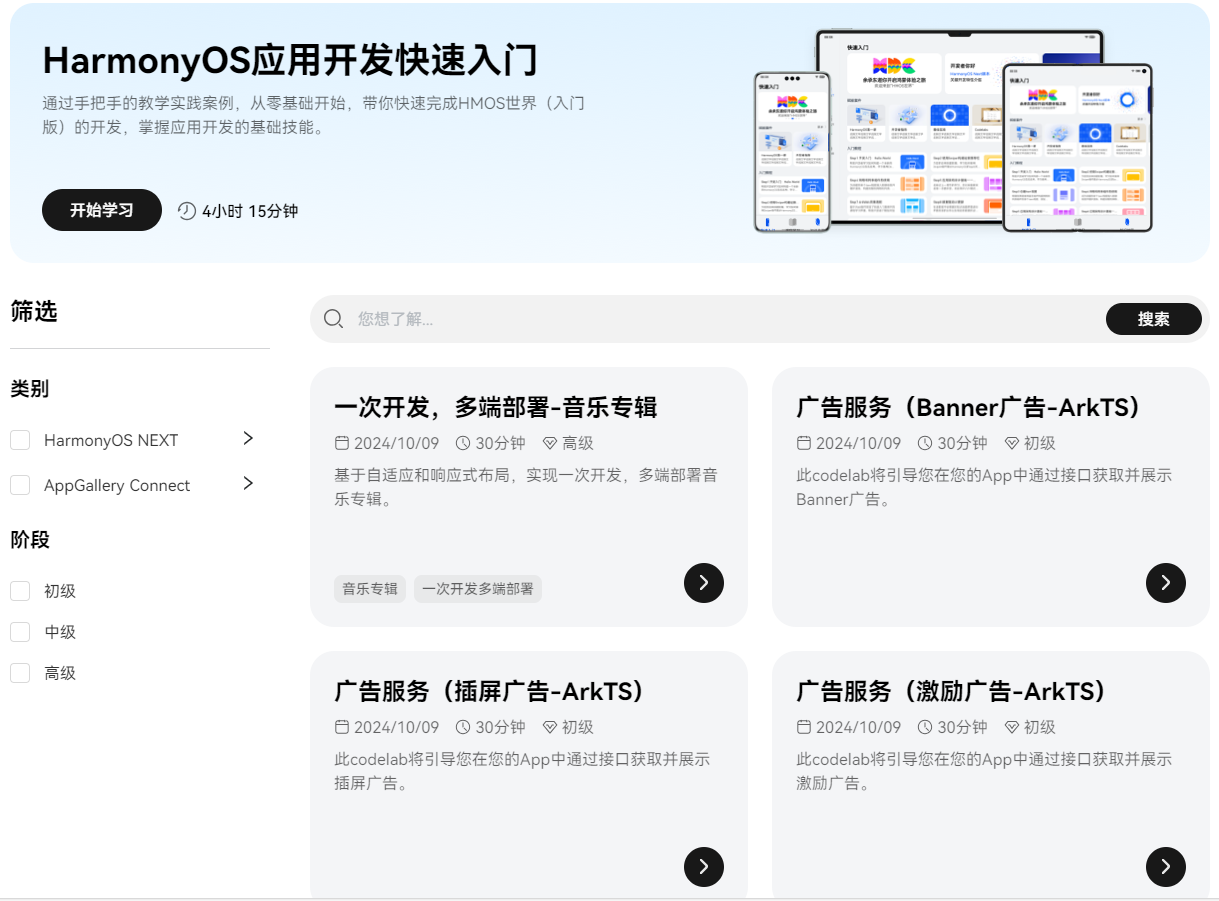Click the device mockup banner image
Image resolution: width=1219 pixels, height=901 pixels.
point(953,131)
